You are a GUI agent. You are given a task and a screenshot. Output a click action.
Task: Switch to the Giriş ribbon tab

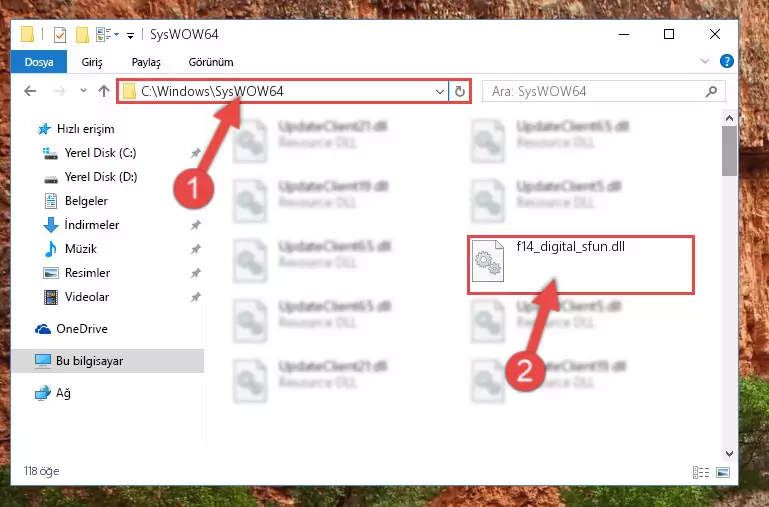(92, 62)
